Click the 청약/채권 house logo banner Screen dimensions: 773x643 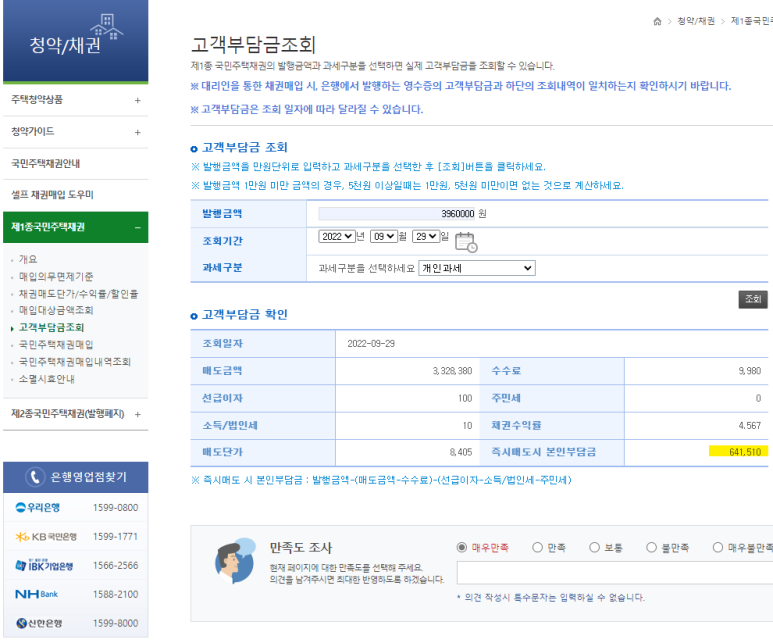pyautogui.click(x=75, y=41)
